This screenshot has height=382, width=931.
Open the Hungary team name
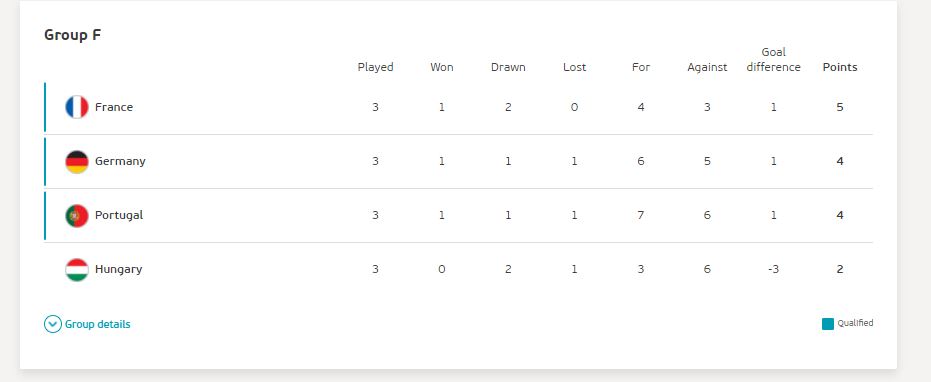click(x=118, y=269)
